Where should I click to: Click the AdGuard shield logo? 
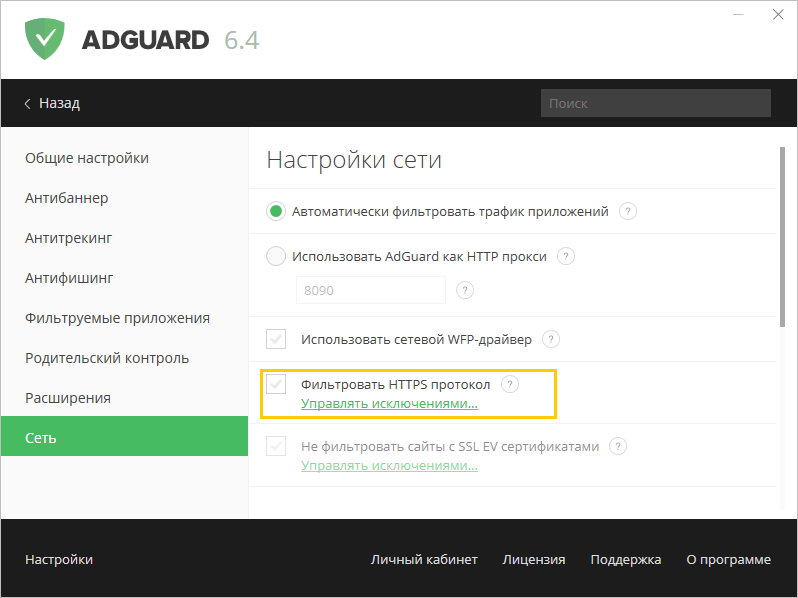[x=45, y=39]
